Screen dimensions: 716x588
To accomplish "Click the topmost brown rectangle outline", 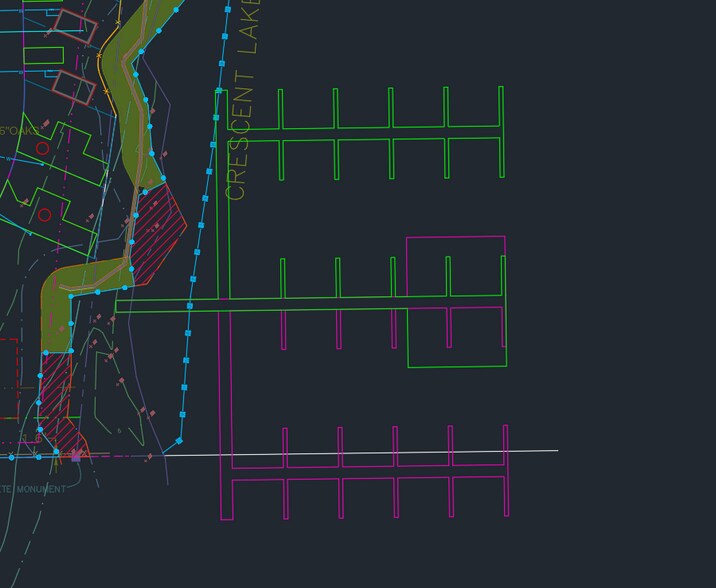I will 74,24.
